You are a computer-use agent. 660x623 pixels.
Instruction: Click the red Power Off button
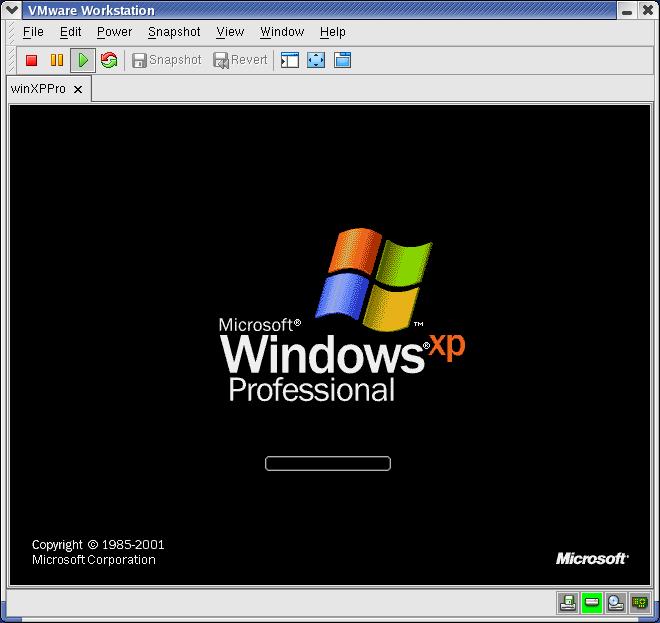[31, 60]
